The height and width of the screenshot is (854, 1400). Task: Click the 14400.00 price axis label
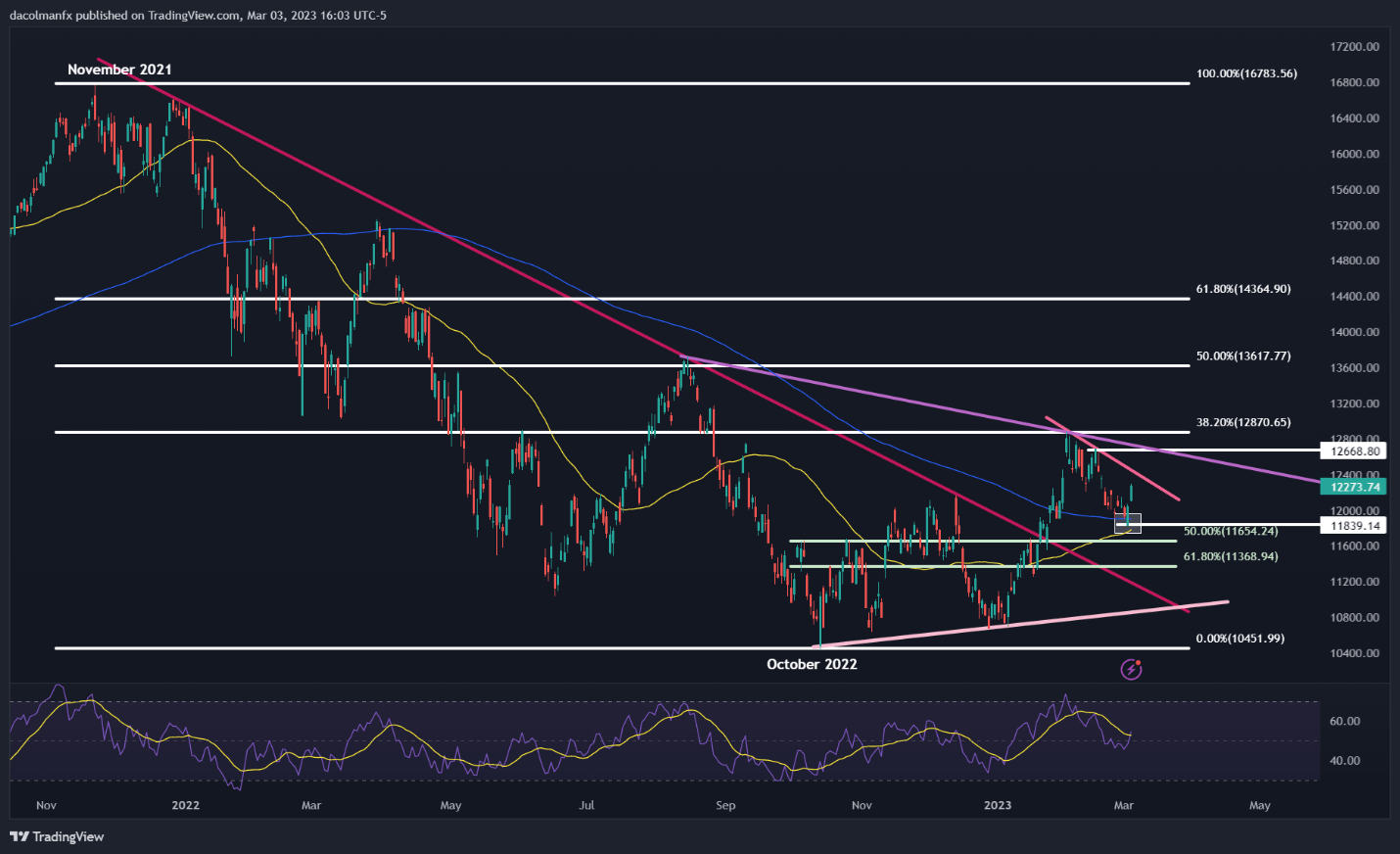click(1355, 297)
